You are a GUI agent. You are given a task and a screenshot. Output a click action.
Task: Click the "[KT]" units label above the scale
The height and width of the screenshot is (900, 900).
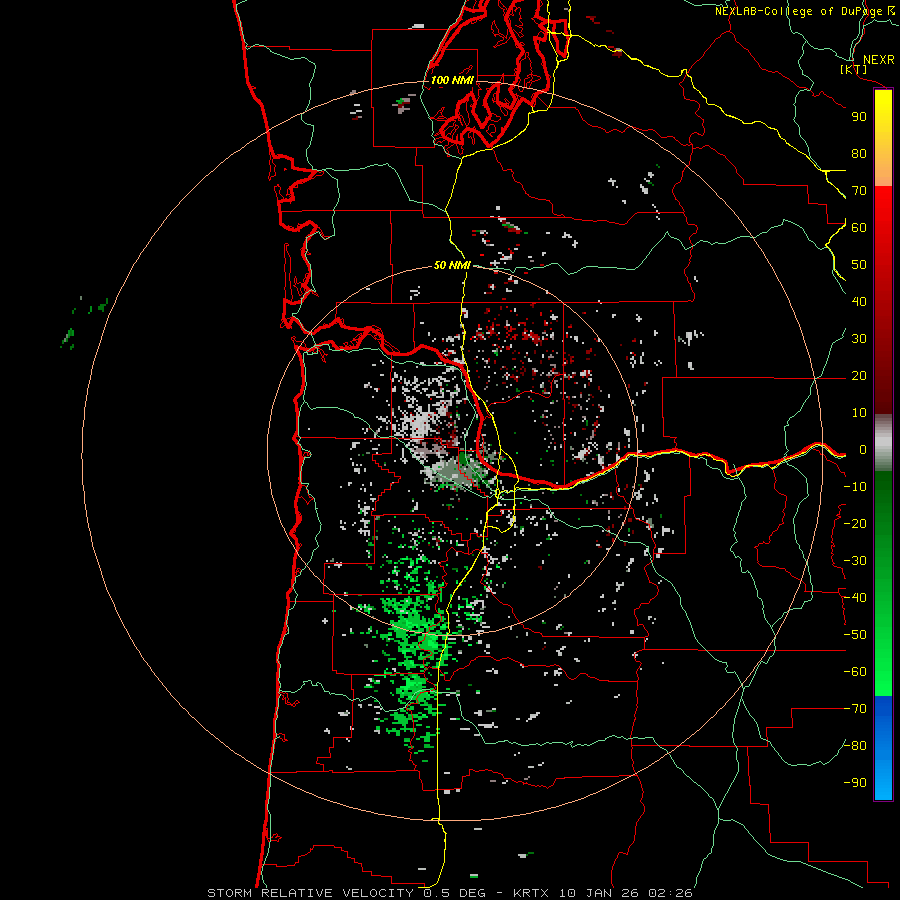click(854, 69)
